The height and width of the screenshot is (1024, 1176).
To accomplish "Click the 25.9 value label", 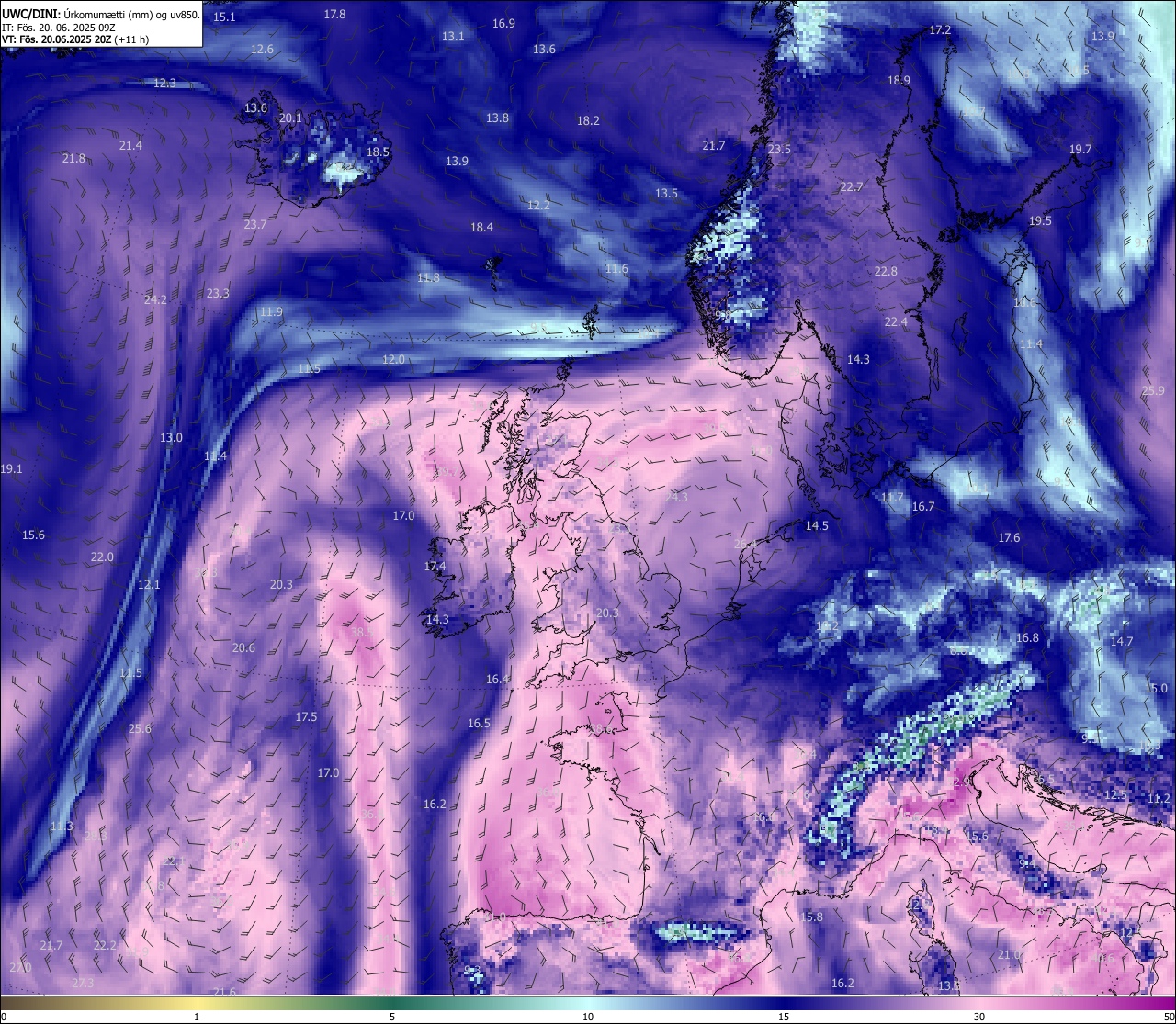I will (1153, 390).
